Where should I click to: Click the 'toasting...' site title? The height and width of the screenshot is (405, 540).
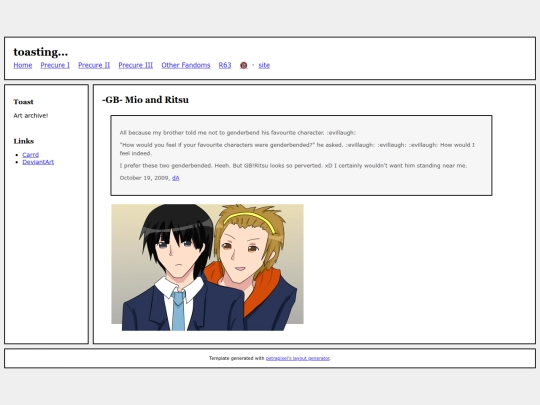[x=41, y=52]
